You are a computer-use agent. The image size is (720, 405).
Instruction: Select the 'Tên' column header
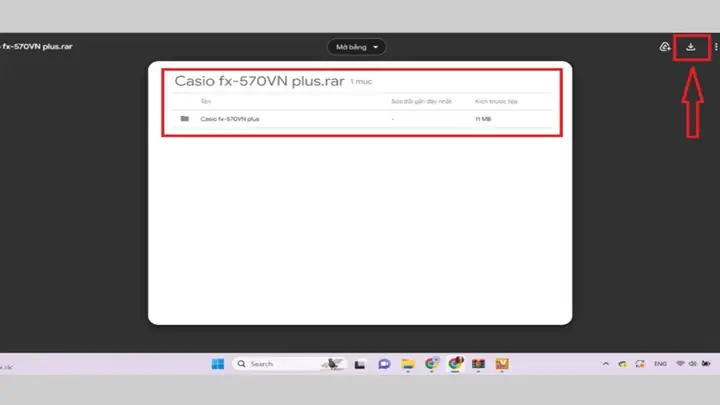pos(205,101)
